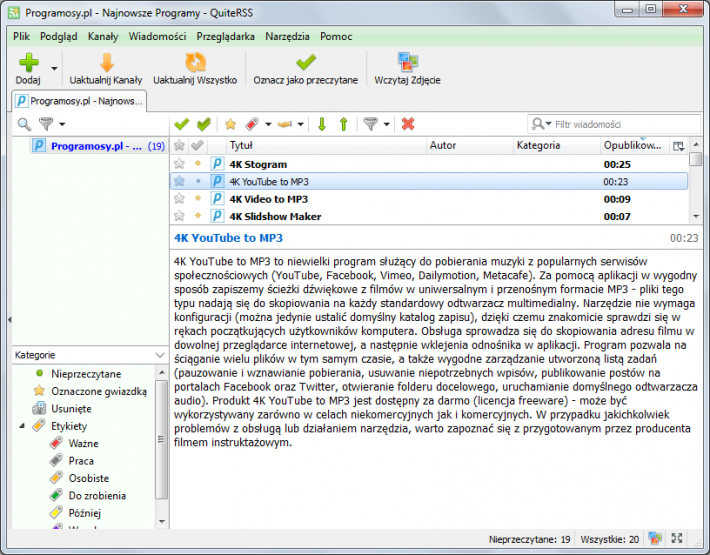Viewport: 710px width, 555px height.
Task: Toggle read status of 4K Stogram
Action: pyautogui.click(x=198, y=163)
